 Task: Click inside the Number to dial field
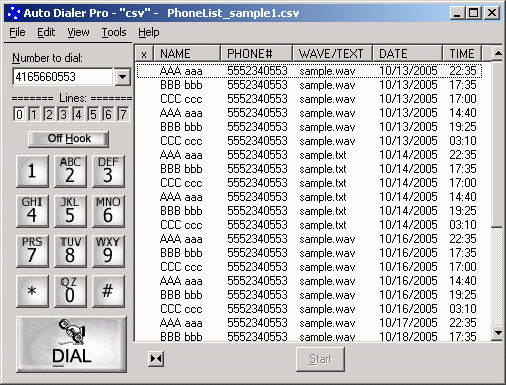(63, 77)
